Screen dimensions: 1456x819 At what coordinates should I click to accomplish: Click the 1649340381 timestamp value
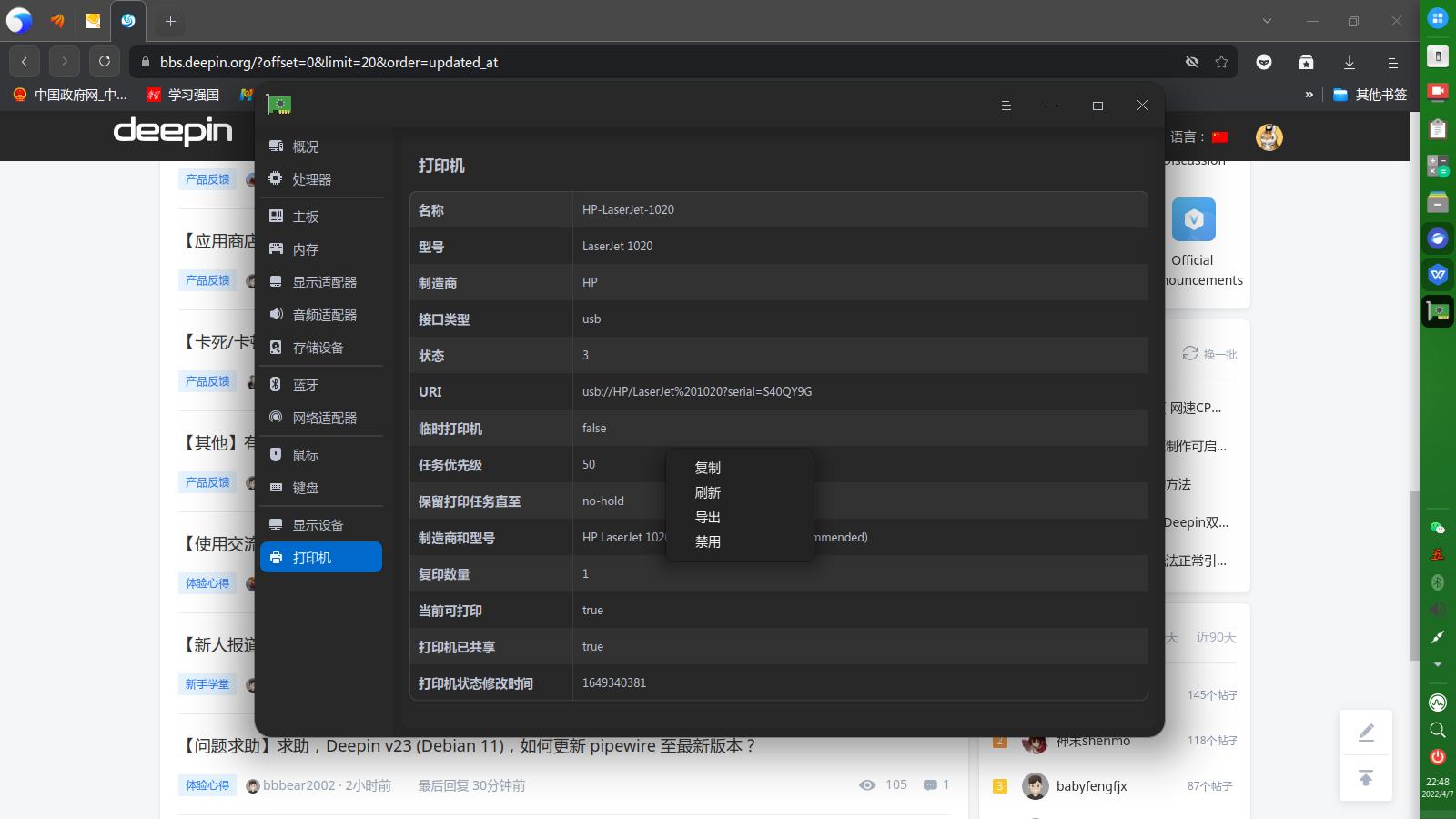point(614,682)
